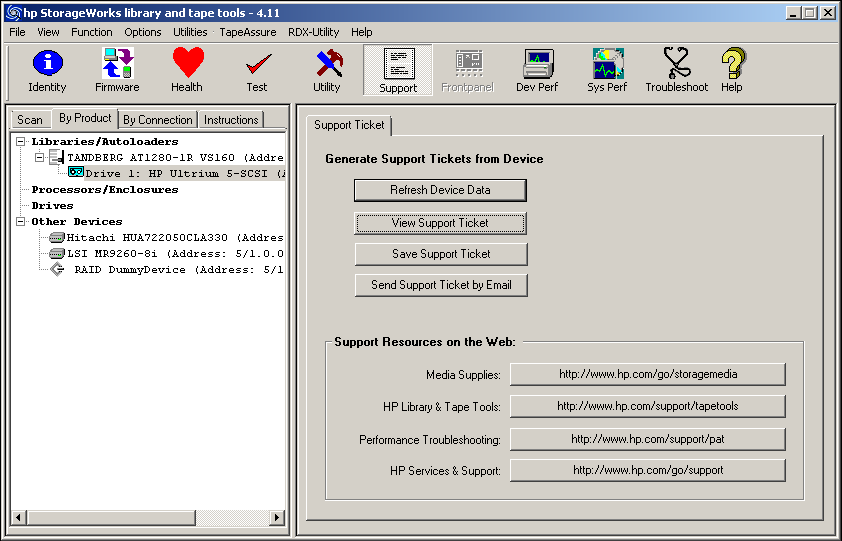Click the Dev Perf toolbar icon
The width and height of the screenshot is (842, 541).
[538, 70]
